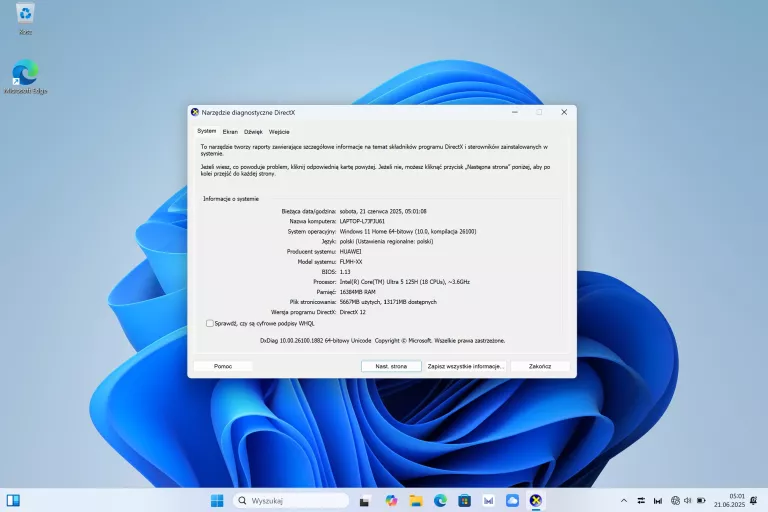The width and height of the screenshot is (768, 512).
Task: Click the page file usage value
Action: tap(388, 302)
